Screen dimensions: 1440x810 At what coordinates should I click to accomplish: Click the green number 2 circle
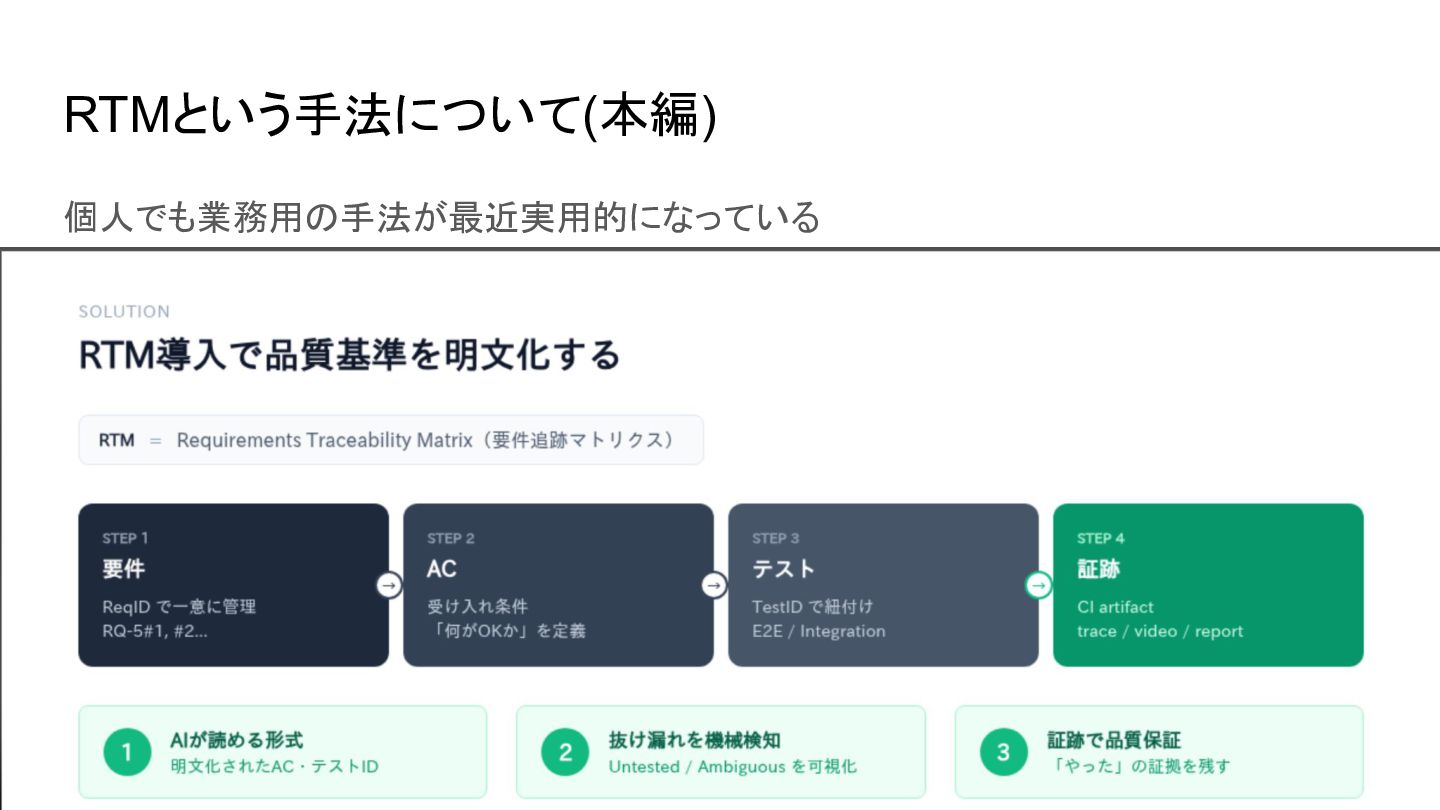click(565, 752)
